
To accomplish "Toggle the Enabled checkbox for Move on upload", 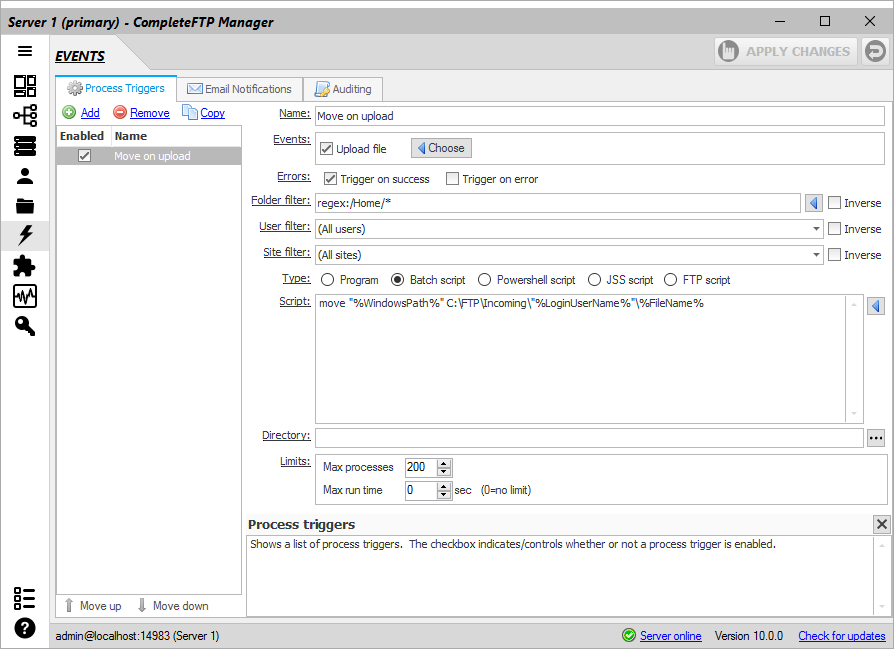I will pos(84,156).
